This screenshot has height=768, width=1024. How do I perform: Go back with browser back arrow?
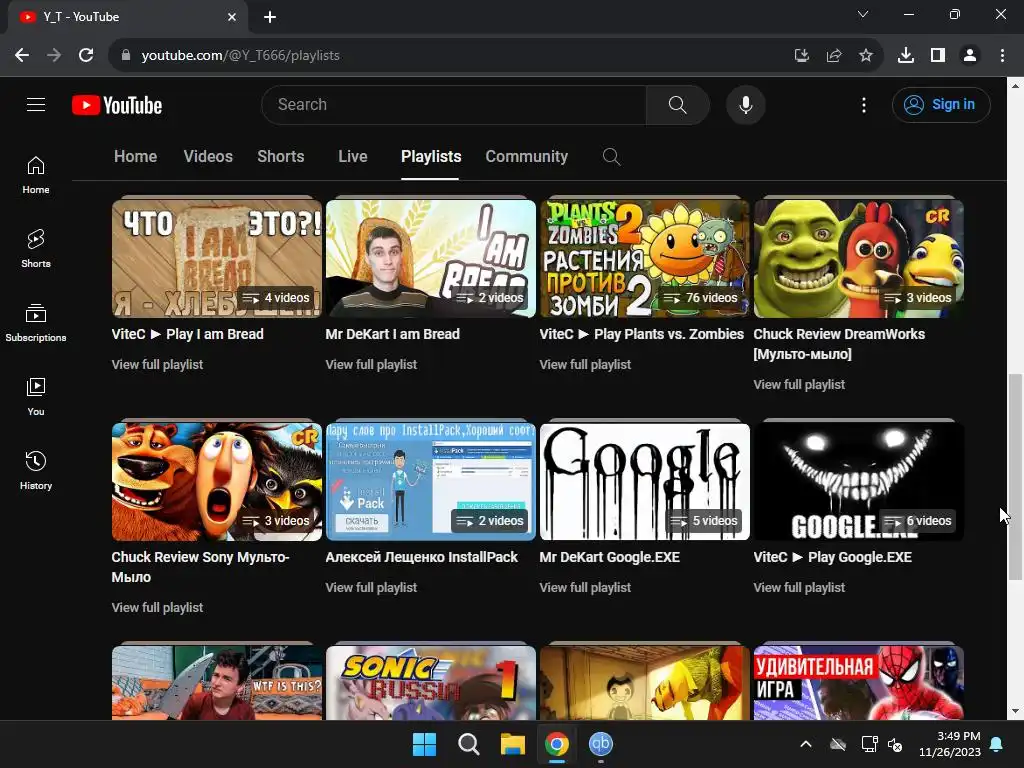(x=22, y=56)
